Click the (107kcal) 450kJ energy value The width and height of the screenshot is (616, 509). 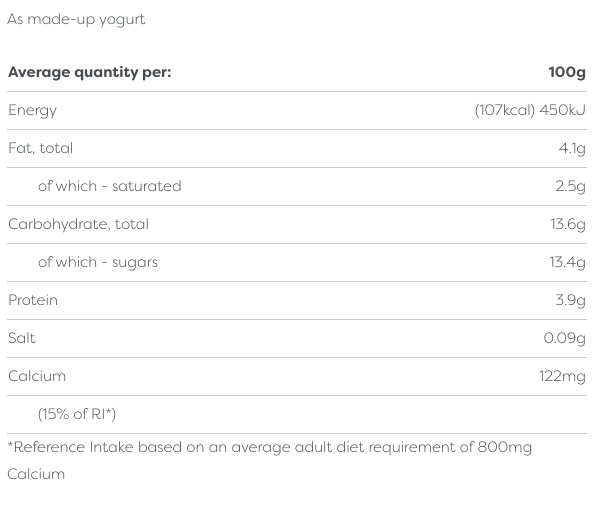click(530, 110)
